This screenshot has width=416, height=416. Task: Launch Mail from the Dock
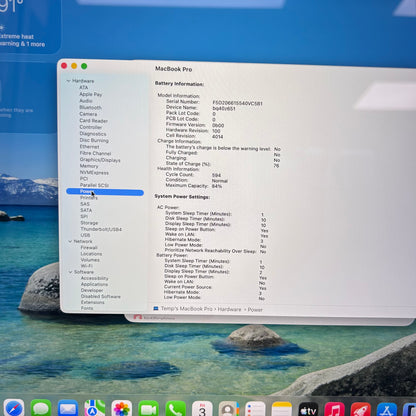(x=68, y=408)
